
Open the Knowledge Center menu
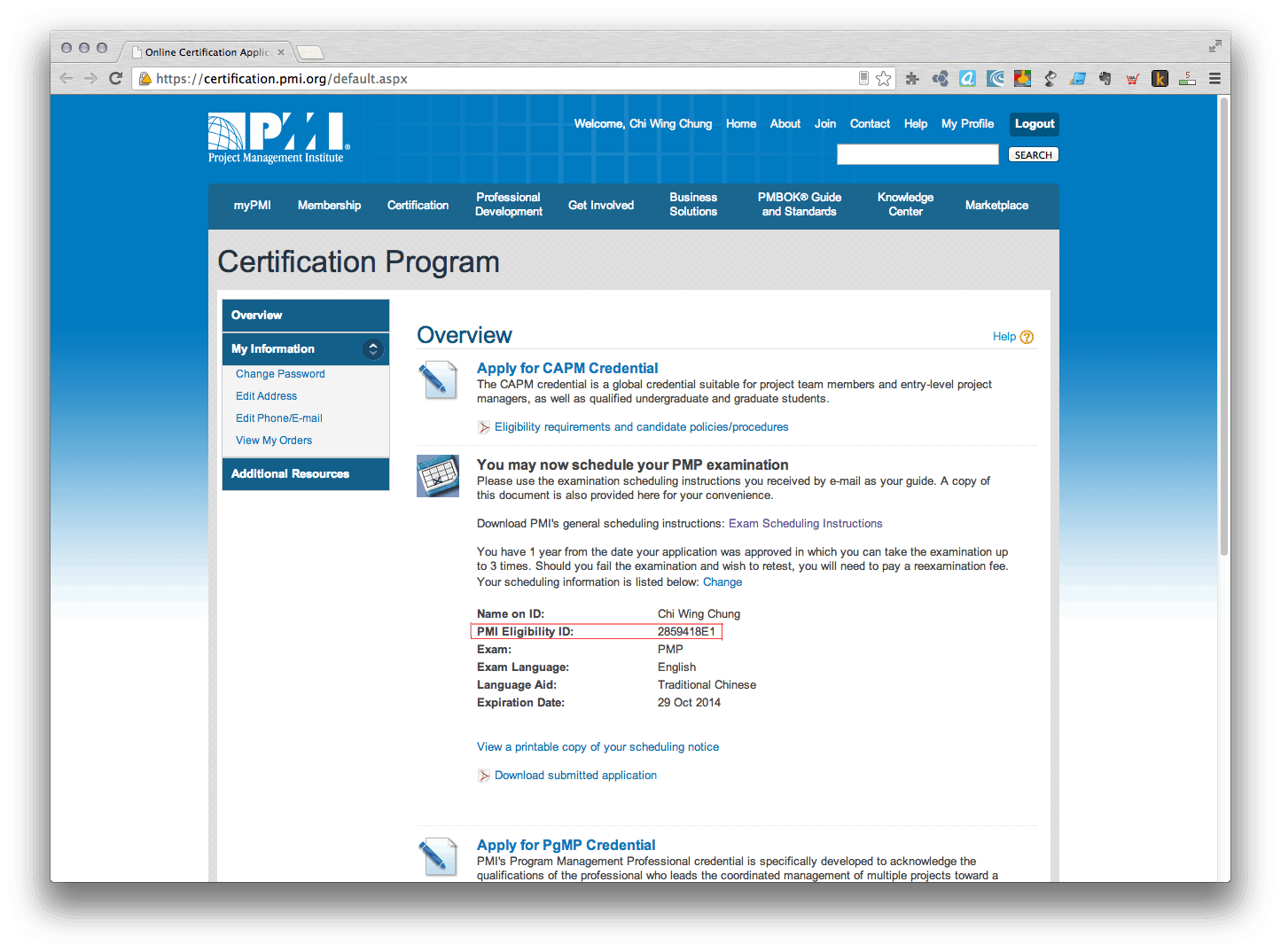click(905, 205)
